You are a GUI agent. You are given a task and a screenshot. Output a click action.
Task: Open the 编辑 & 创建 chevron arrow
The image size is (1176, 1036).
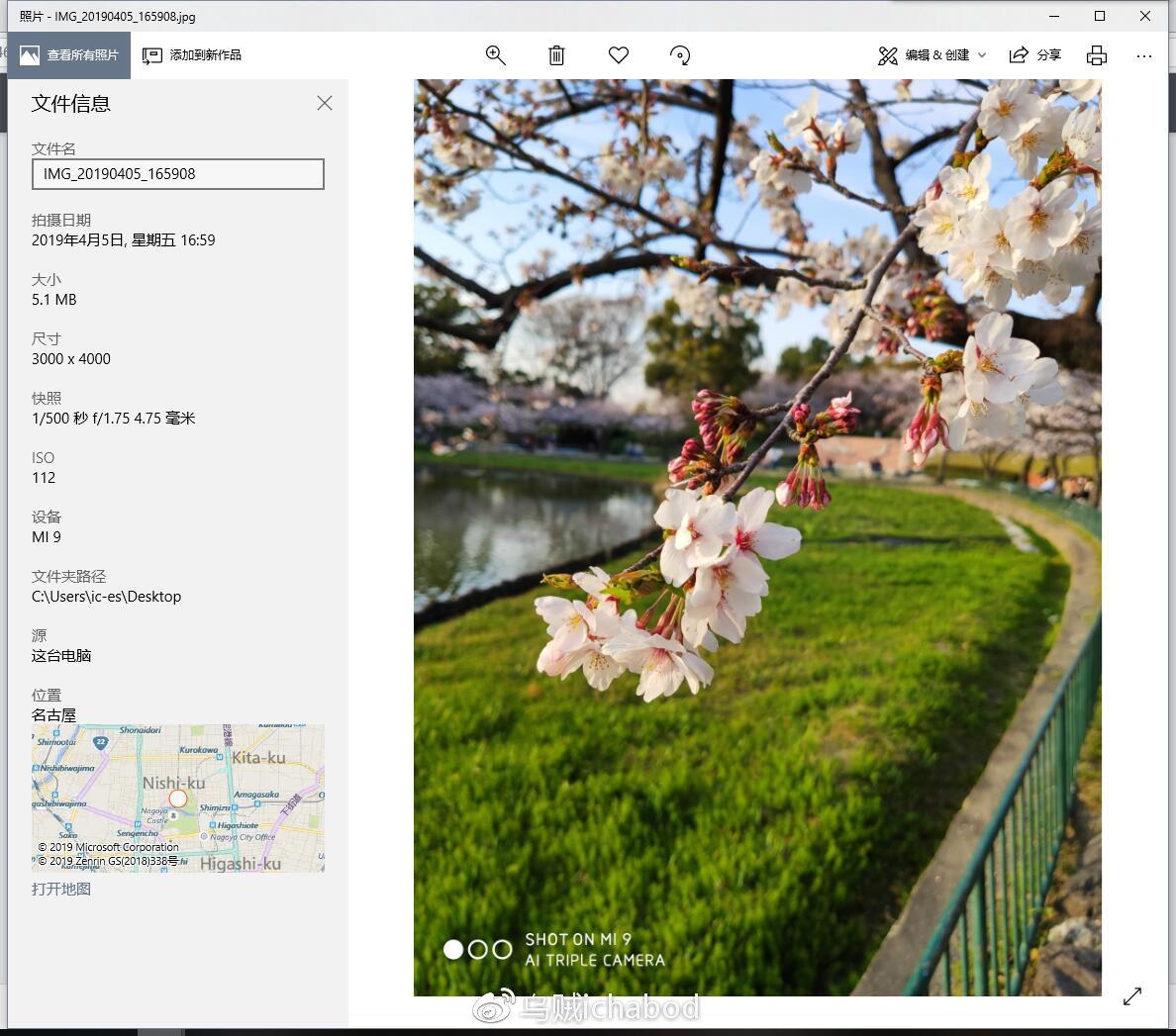(982, 55)
